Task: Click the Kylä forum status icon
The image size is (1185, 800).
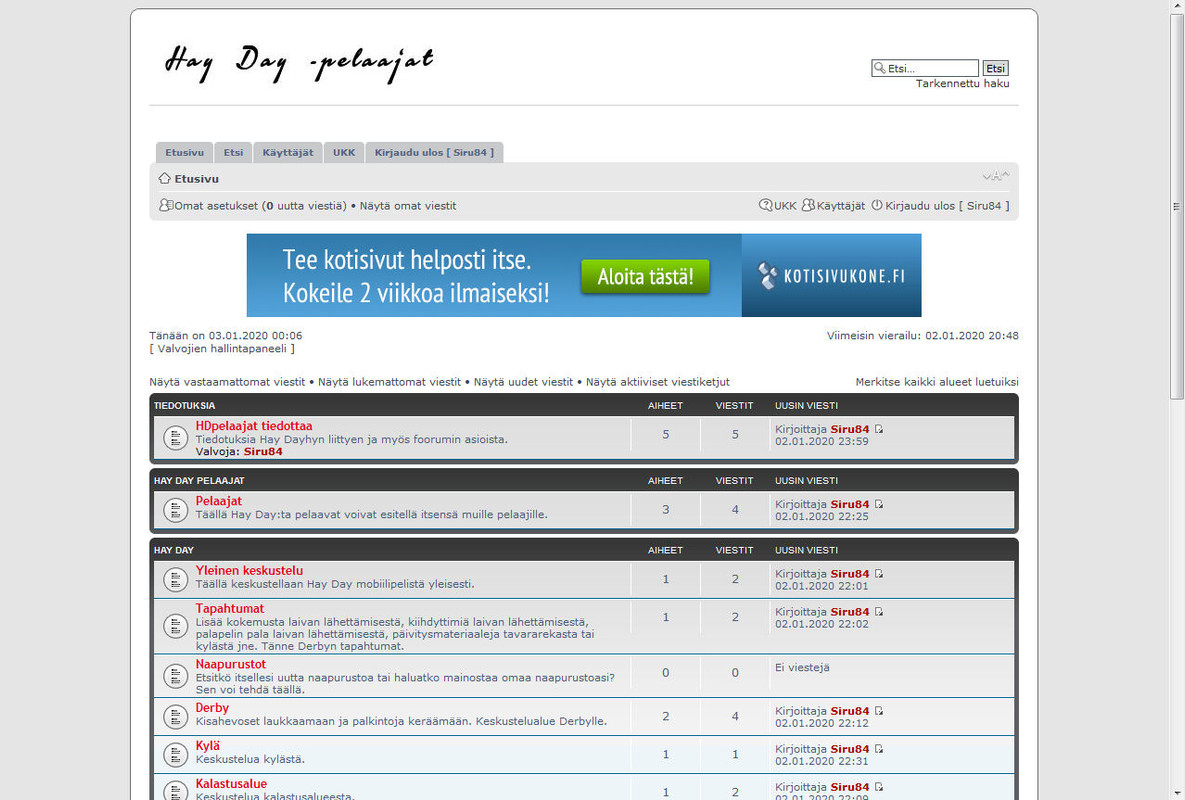Action: point(175,755)
